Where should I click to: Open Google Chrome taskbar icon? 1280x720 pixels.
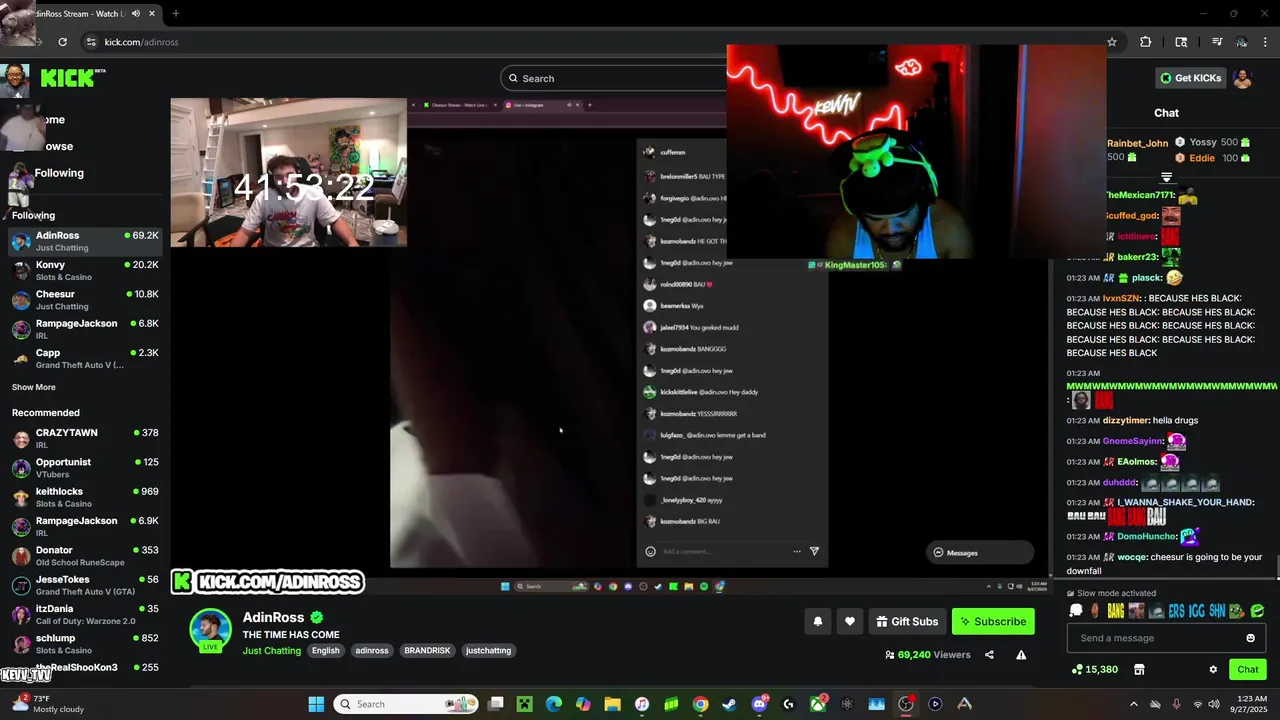tap(700, 704)
